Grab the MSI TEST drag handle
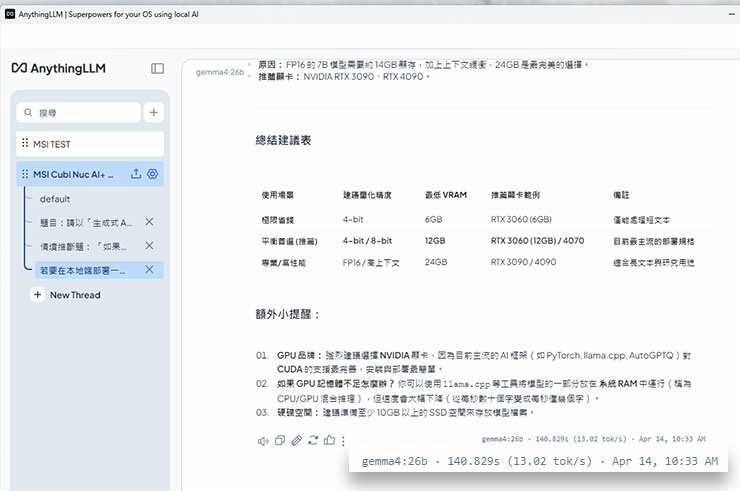740x491 pixels. [x=25, y=144]
